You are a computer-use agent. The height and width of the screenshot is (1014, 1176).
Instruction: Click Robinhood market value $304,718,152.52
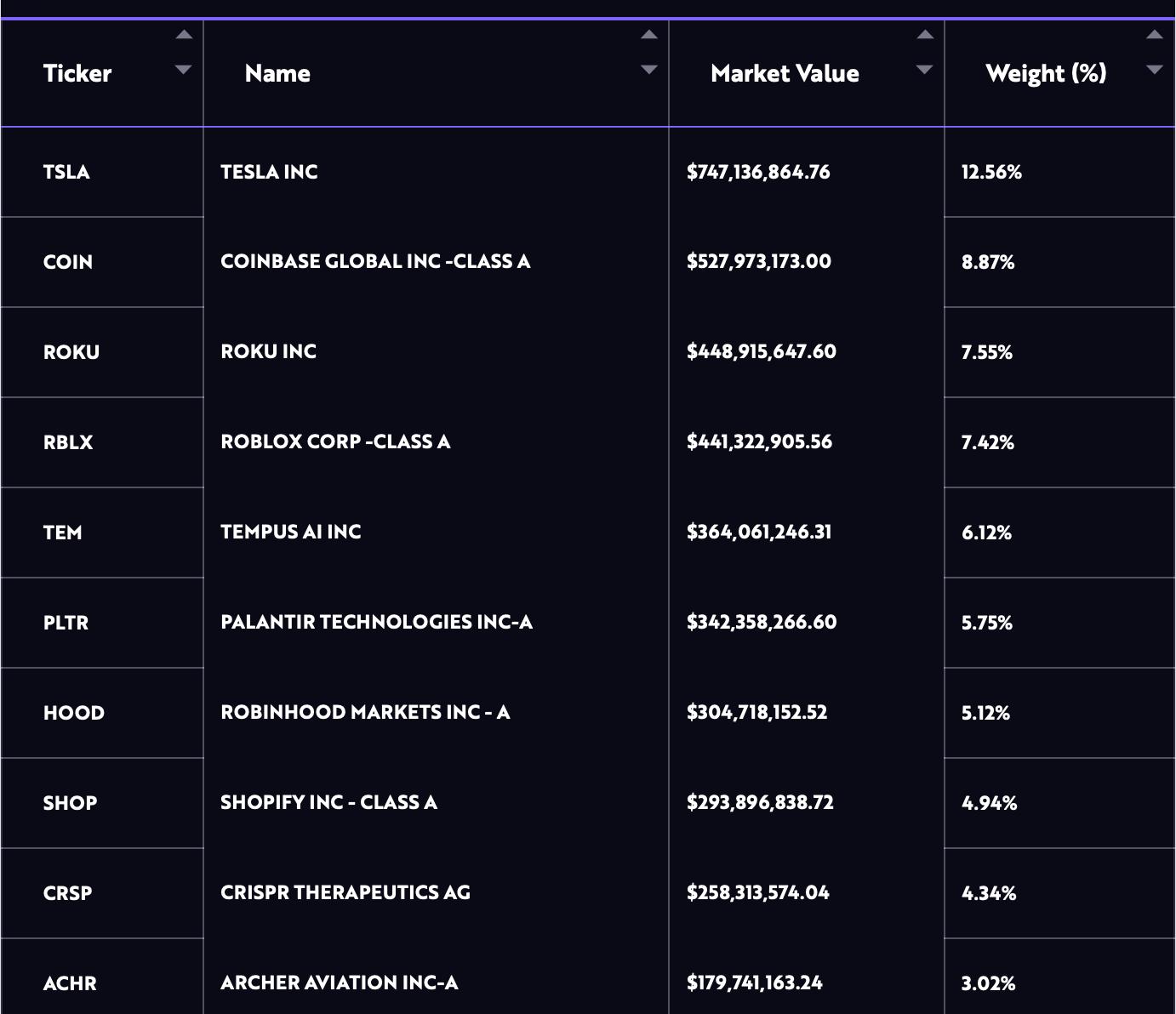(x=756, y=712)
